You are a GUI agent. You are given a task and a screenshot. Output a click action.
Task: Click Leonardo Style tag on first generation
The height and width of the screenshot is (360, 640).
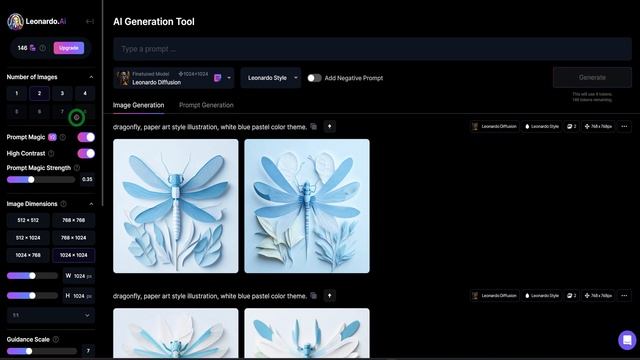[542, 127]
